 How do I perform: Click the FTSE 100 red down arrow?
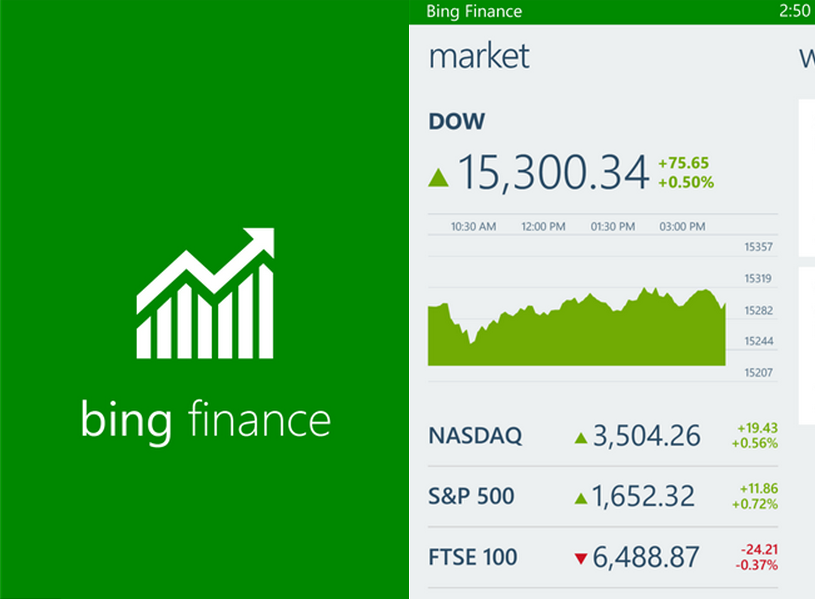coord(580,558)
